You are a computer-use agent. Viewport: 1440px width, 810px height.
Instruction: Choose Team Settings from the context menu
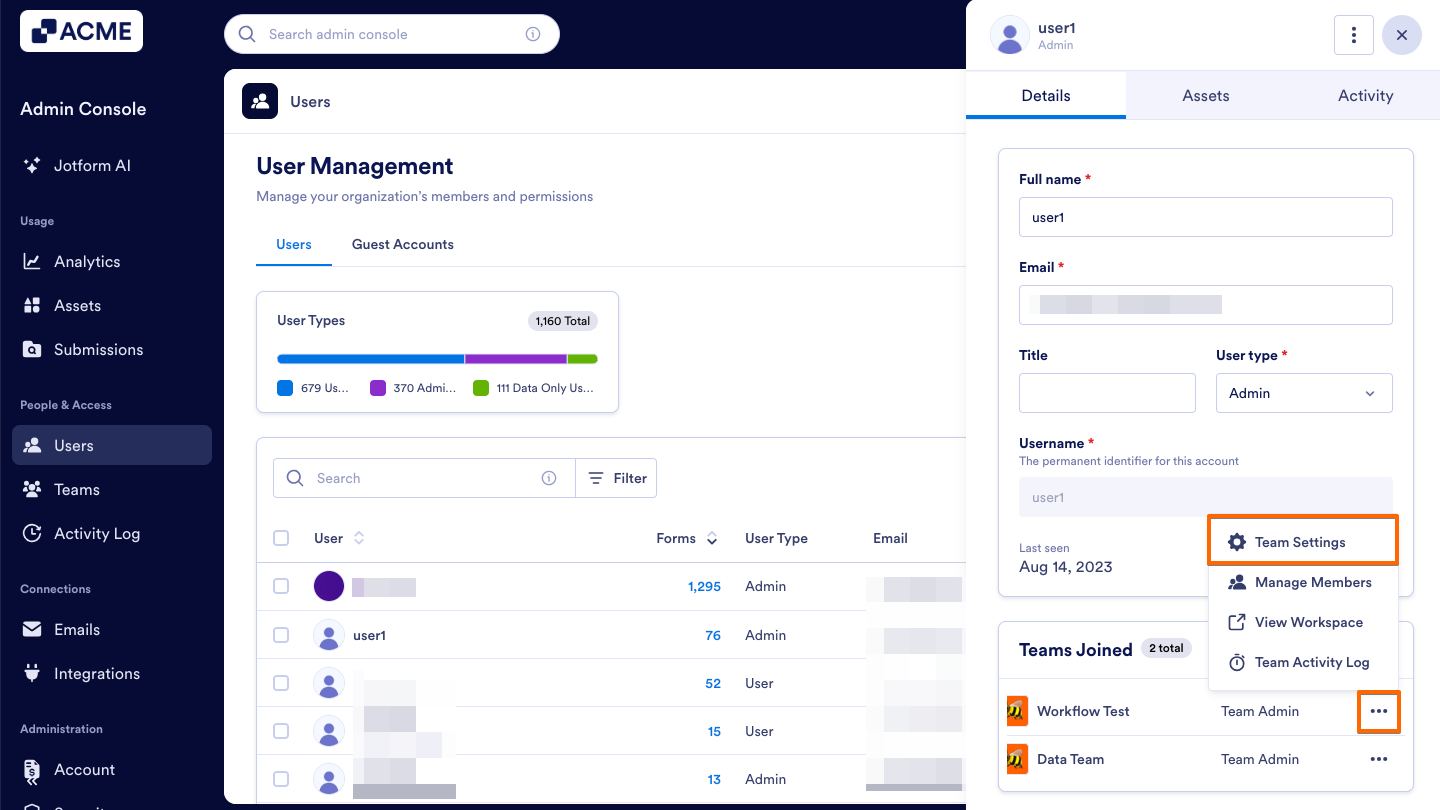click(1303, 541)
